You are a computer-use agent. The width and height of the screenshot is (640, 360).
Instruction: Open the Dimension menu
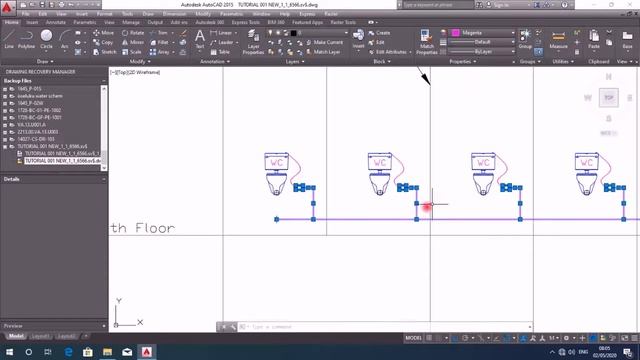tap(174, 14)
